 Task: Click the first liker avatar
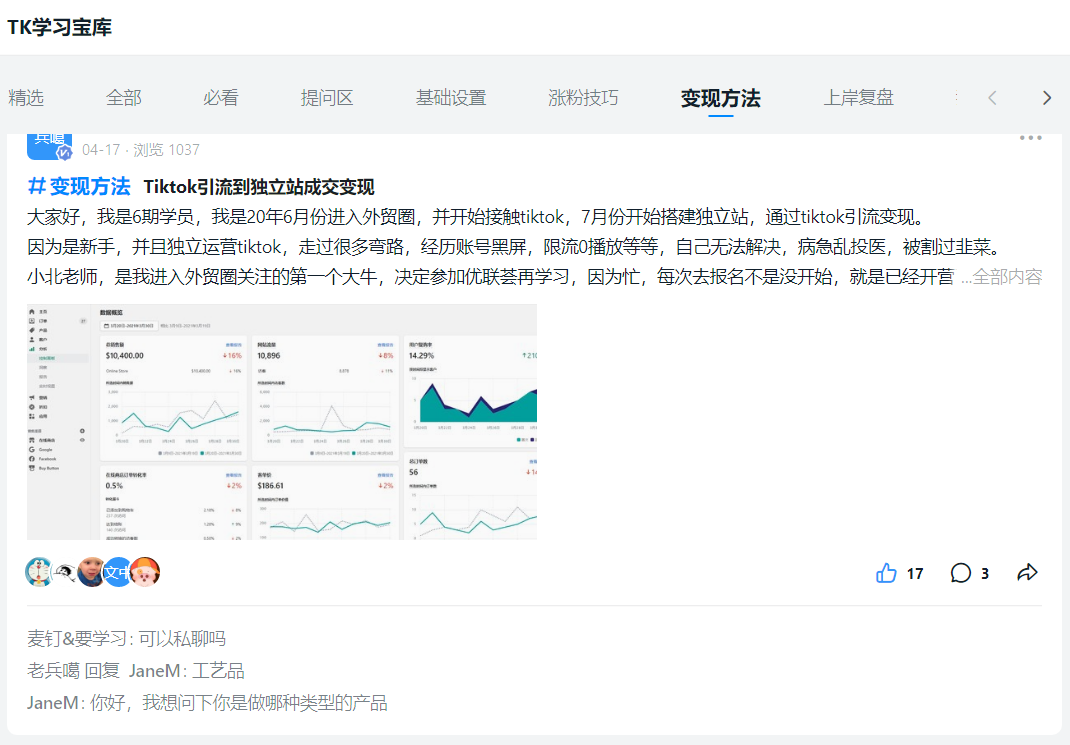point(39,572)
